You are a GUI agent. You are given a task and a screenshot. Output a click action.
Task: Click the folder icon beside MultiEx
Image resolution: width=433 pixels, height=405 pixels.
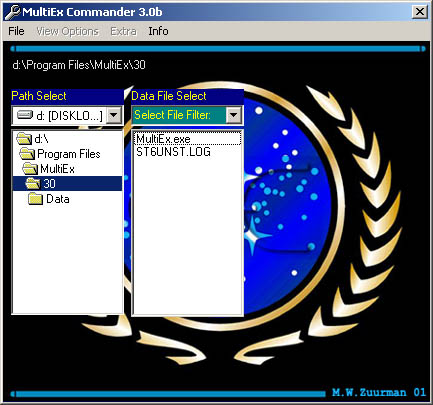click(x=30, y=169)
